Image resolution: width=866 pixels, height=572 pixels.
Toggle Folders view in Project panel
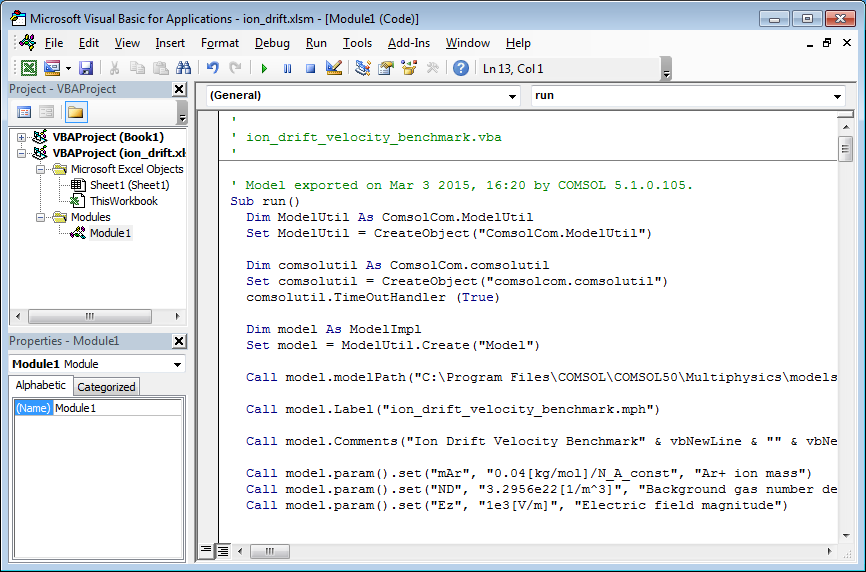point(76,112)
